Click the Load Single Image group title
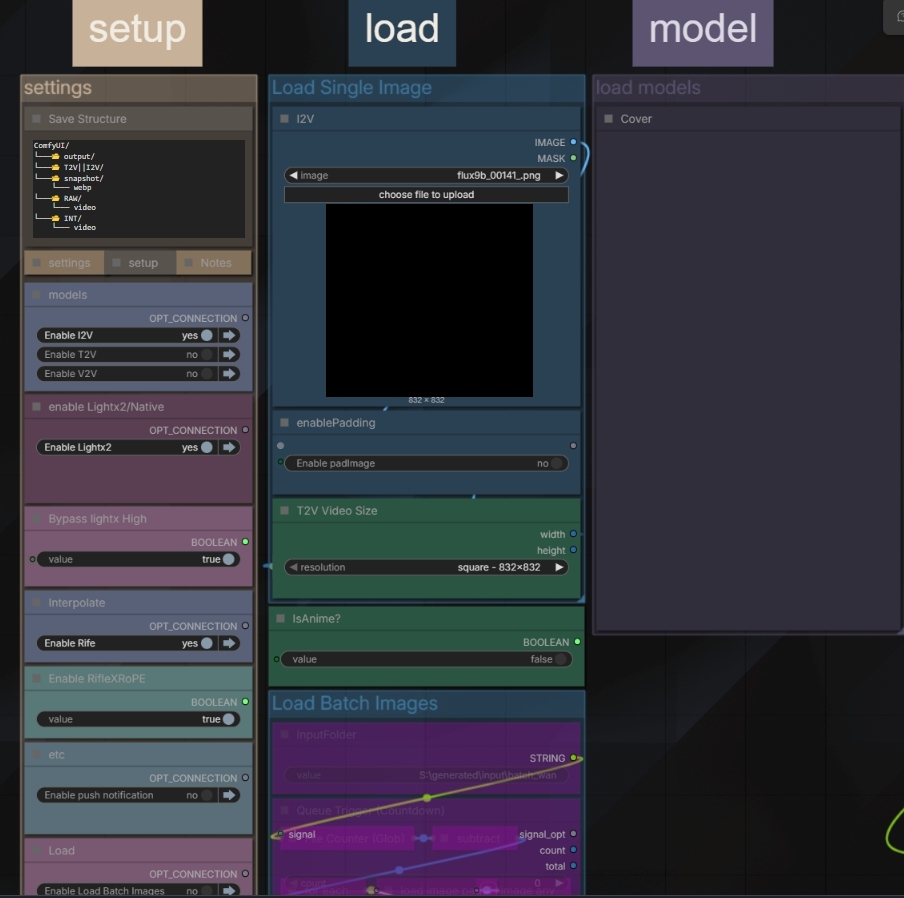The width and height of the screenshot is (904, 898). click(x=352, y=88)
